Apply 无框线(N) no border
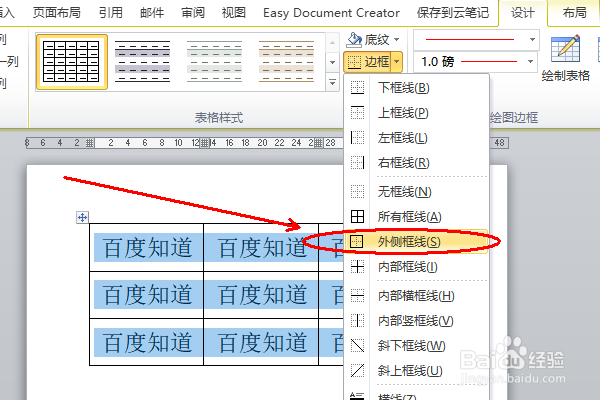 click(416, 191)
